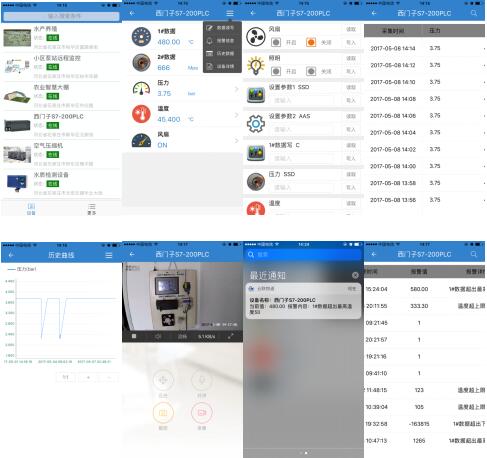The height and width of the screenshot is (458, 487).
Task: Open the hamburger menu on the 历史曲线 screen
Action: click(x=109, y=255)
